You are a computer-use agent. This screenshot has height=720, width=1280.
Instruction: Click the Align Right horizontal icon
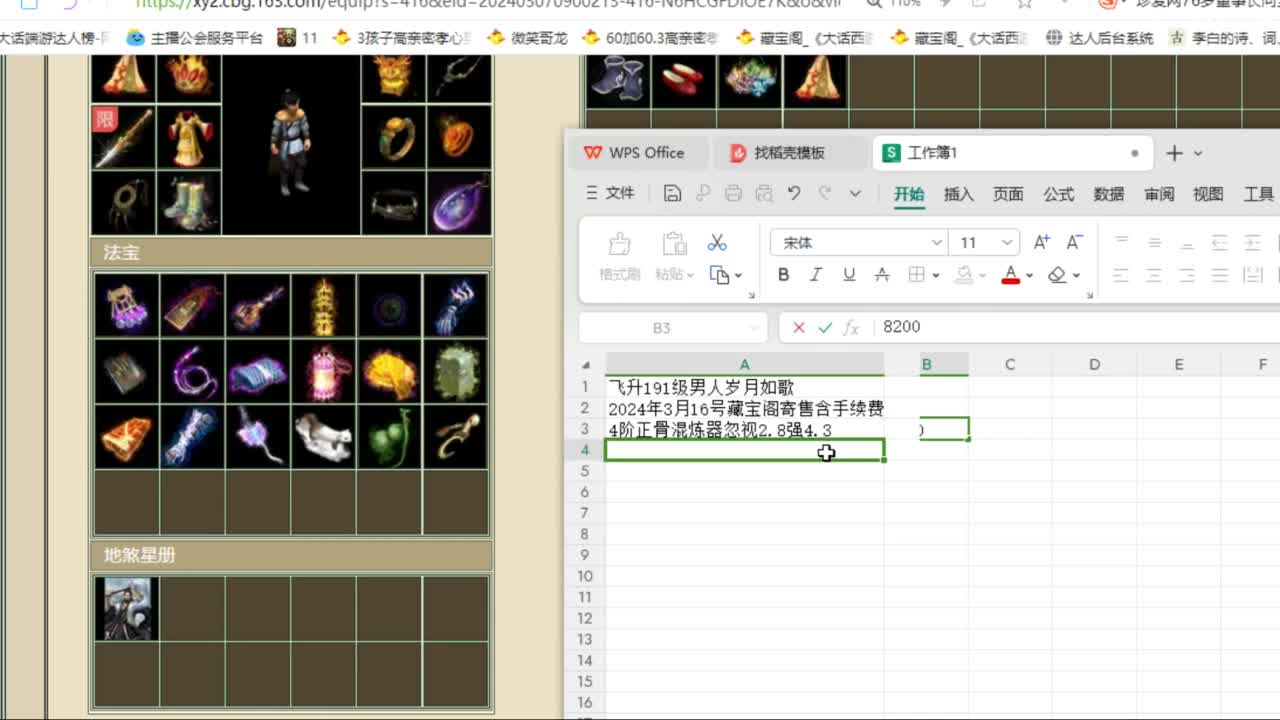click(1187, 275)
